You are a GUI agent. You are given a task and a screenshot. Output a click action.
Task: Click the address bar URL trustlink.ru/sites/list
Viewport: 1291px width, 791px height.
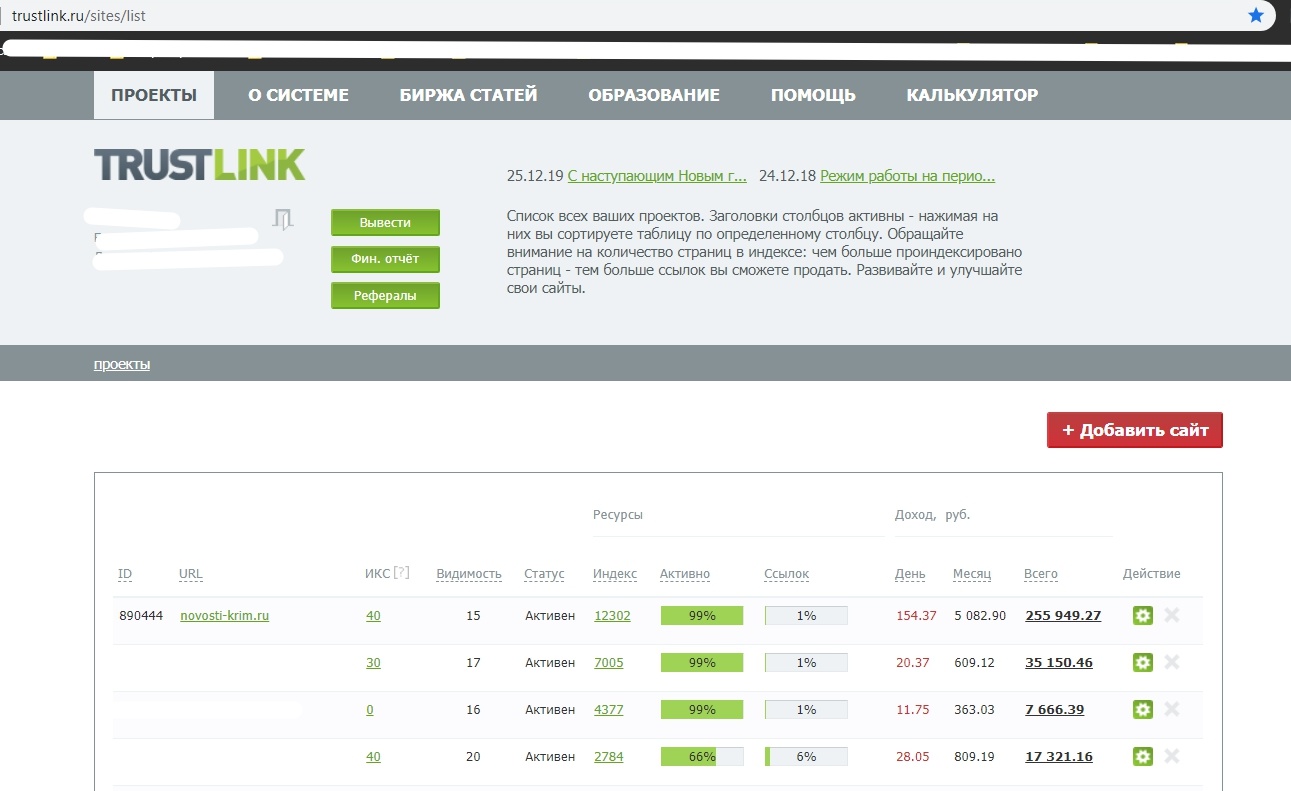[79, 16]
